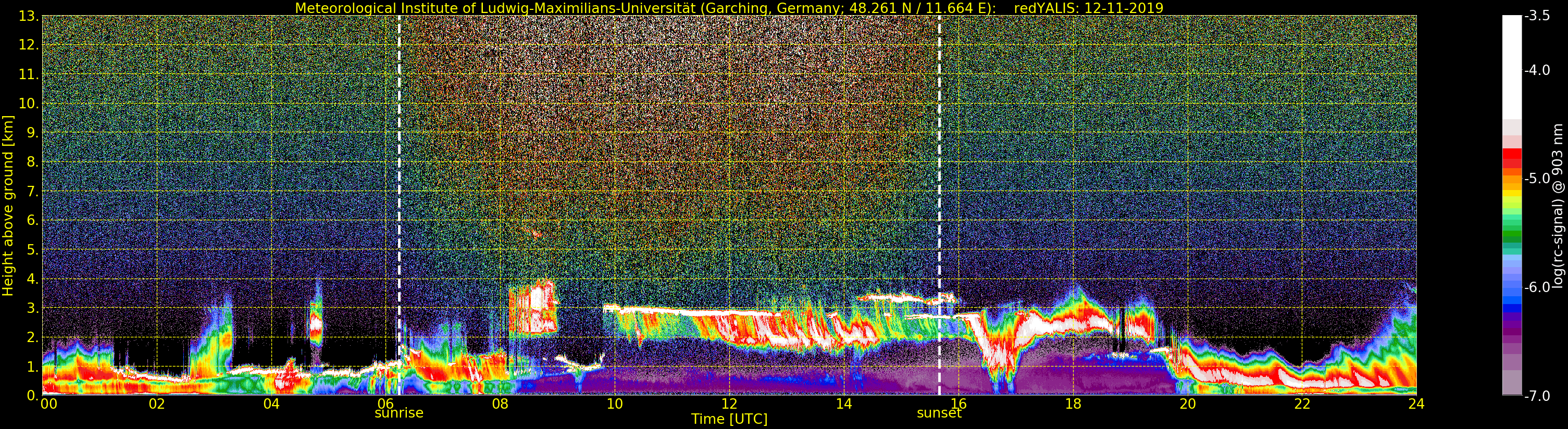
Task: Click the '06' time tick label
Action: (x=385, y=403)
